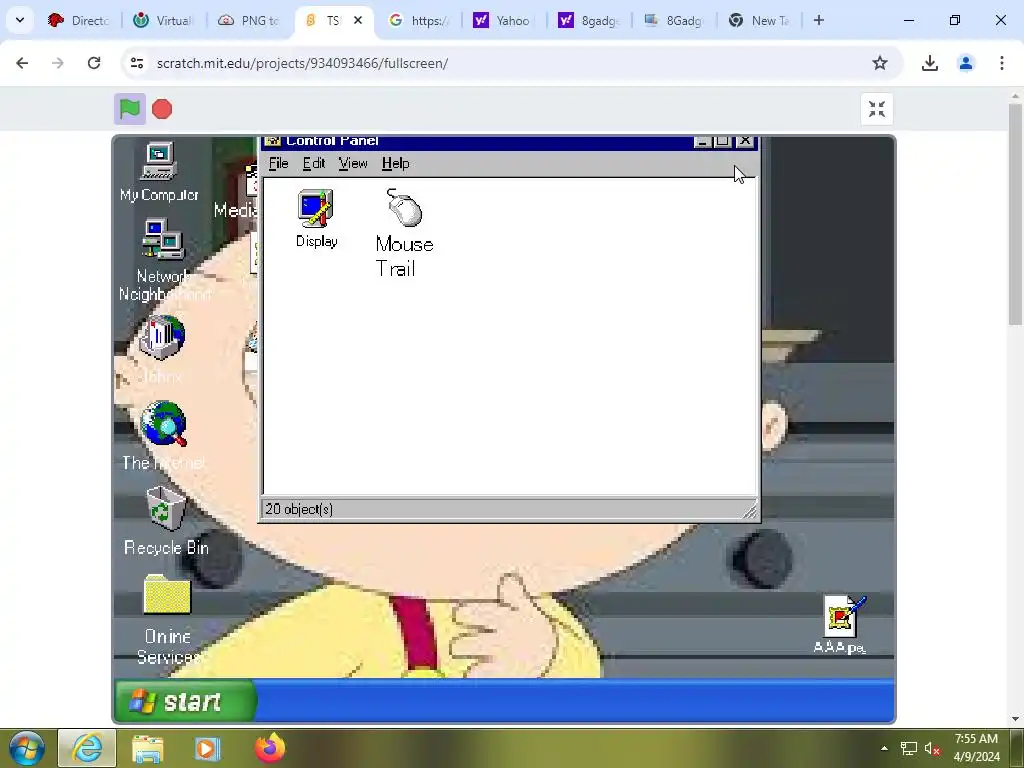
Task: Switch to the New Tab browser tab
Action: tap(759, 20)
